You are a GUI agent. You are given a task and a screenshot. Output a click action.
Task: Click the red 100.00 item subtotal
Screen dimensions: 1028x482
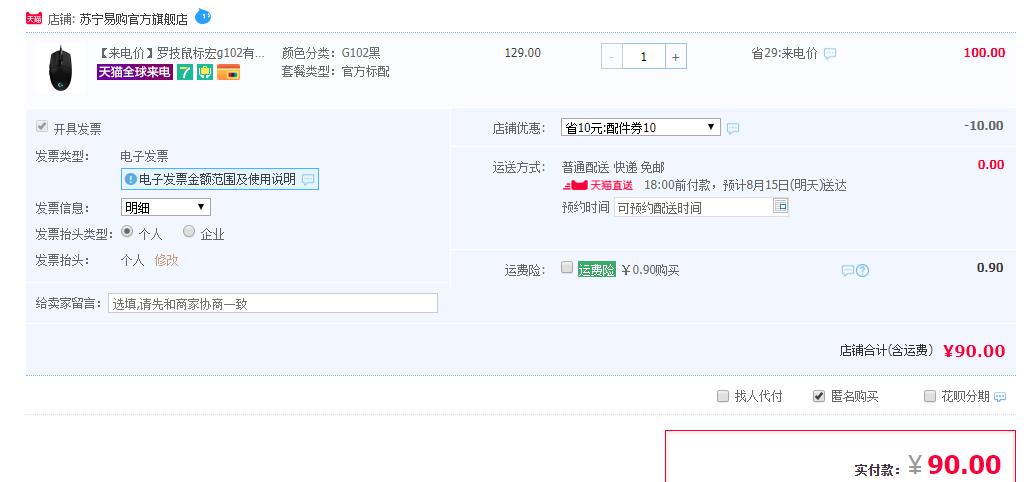pyautogui.click(x=984, y=53)
